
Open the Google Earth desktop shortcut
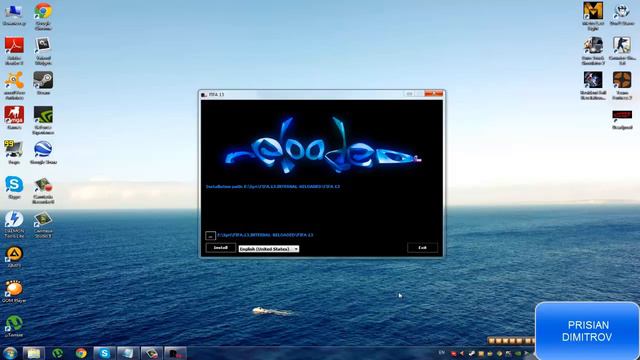coord(43,152)
